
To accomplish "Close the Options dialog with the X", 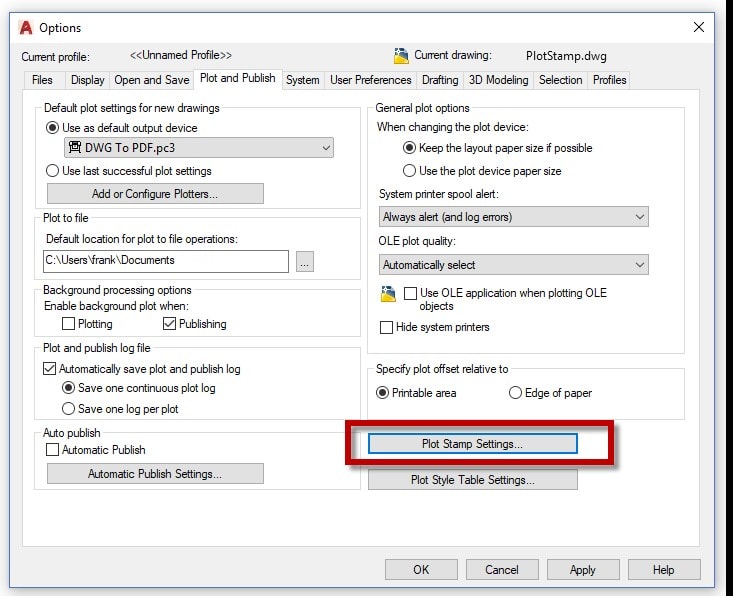I will [698, 27].
